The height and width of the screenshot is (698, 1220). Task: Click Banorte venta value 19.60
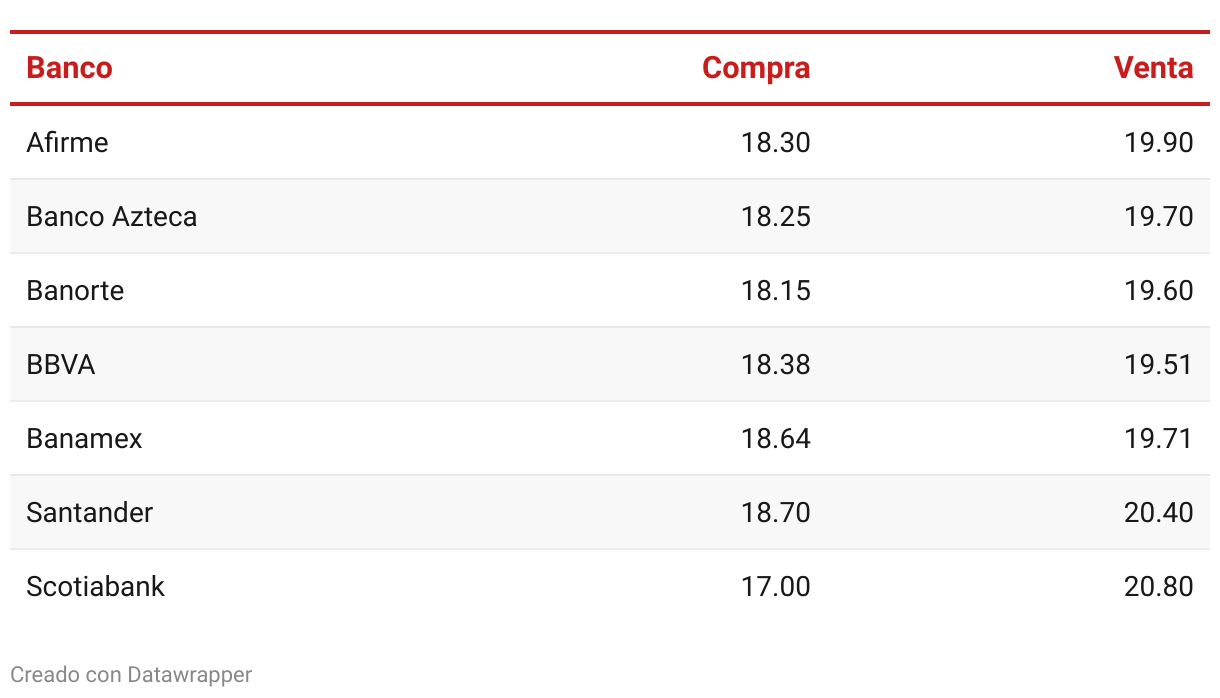point(1159,290)
